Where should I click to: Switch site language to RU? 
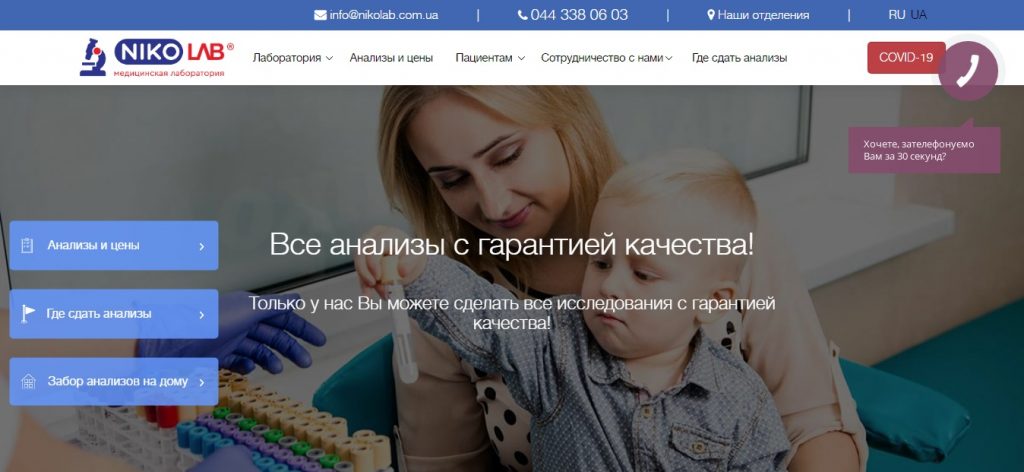[x=897, y=15]
